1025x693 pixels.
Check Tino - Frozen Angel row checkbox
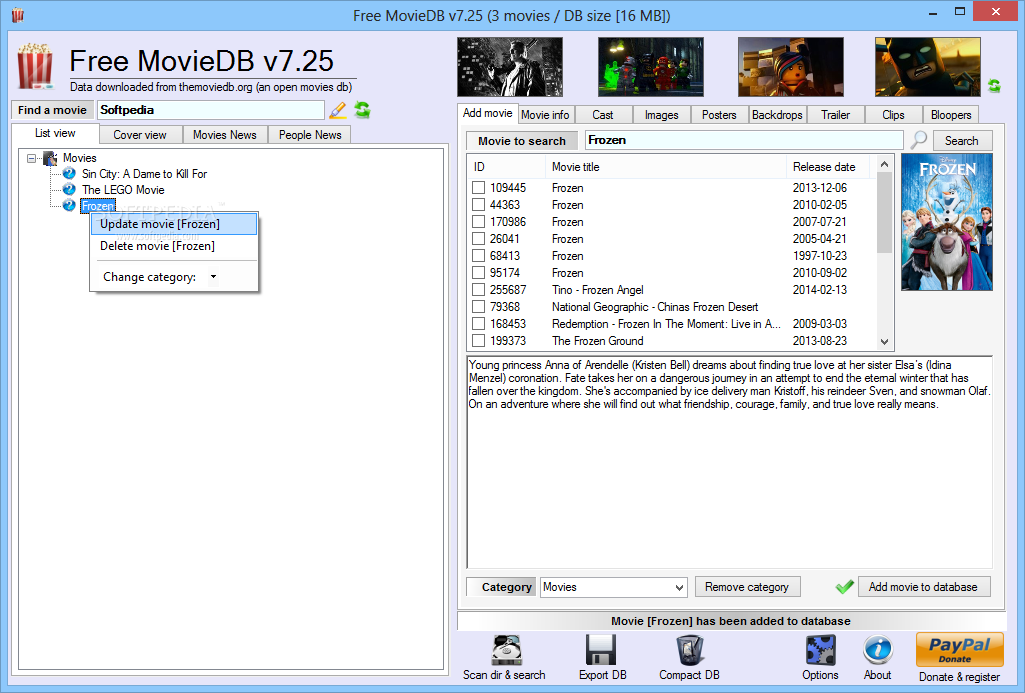click(479, 290)
